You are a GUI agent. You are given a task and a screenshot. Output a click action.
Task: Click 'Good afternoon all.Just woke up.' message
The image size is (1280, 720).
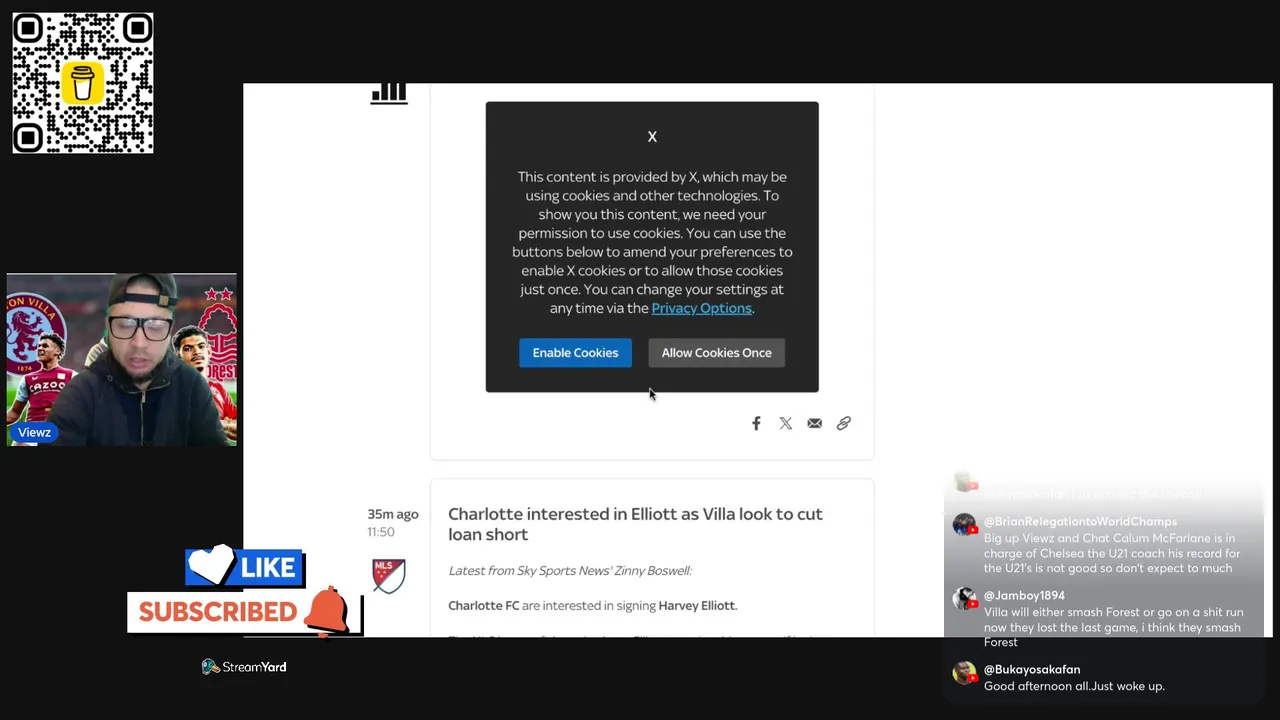pyautogui.click(x=1074, y=686)
